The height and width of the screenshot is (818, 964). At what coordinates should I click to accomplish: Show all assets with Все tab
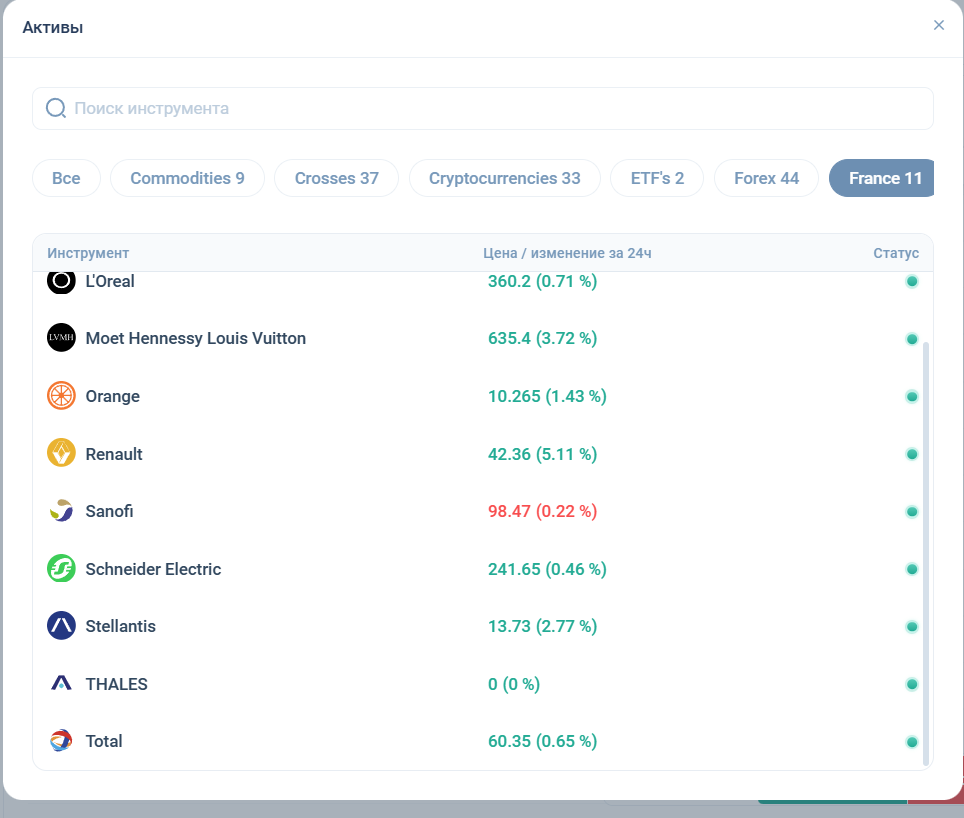click(x=66, y=178)
